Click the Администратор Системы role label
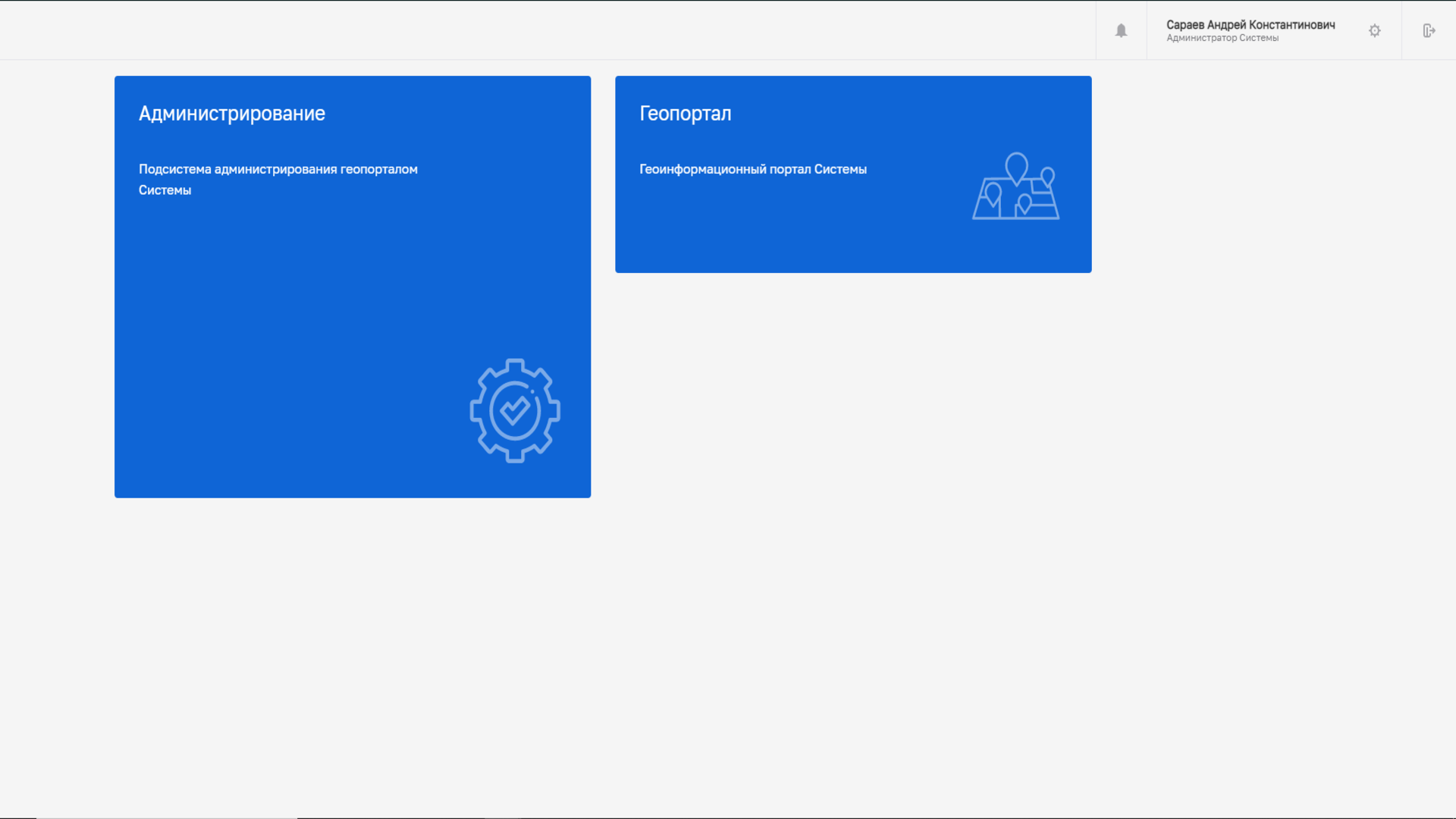The height and width of the screenshot is (819, 1456). [x=1222, y=38]
